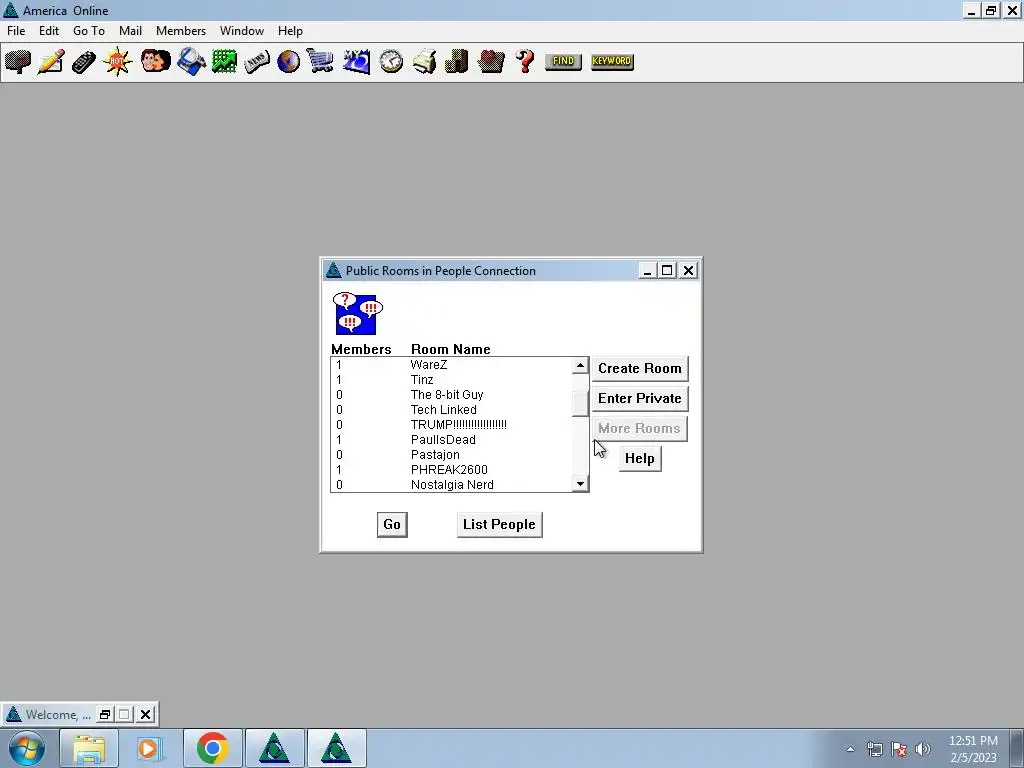Viewport: 1024px width, 768px height.
Task: Click the KEYWORD toolbar button
Action: 612,61
